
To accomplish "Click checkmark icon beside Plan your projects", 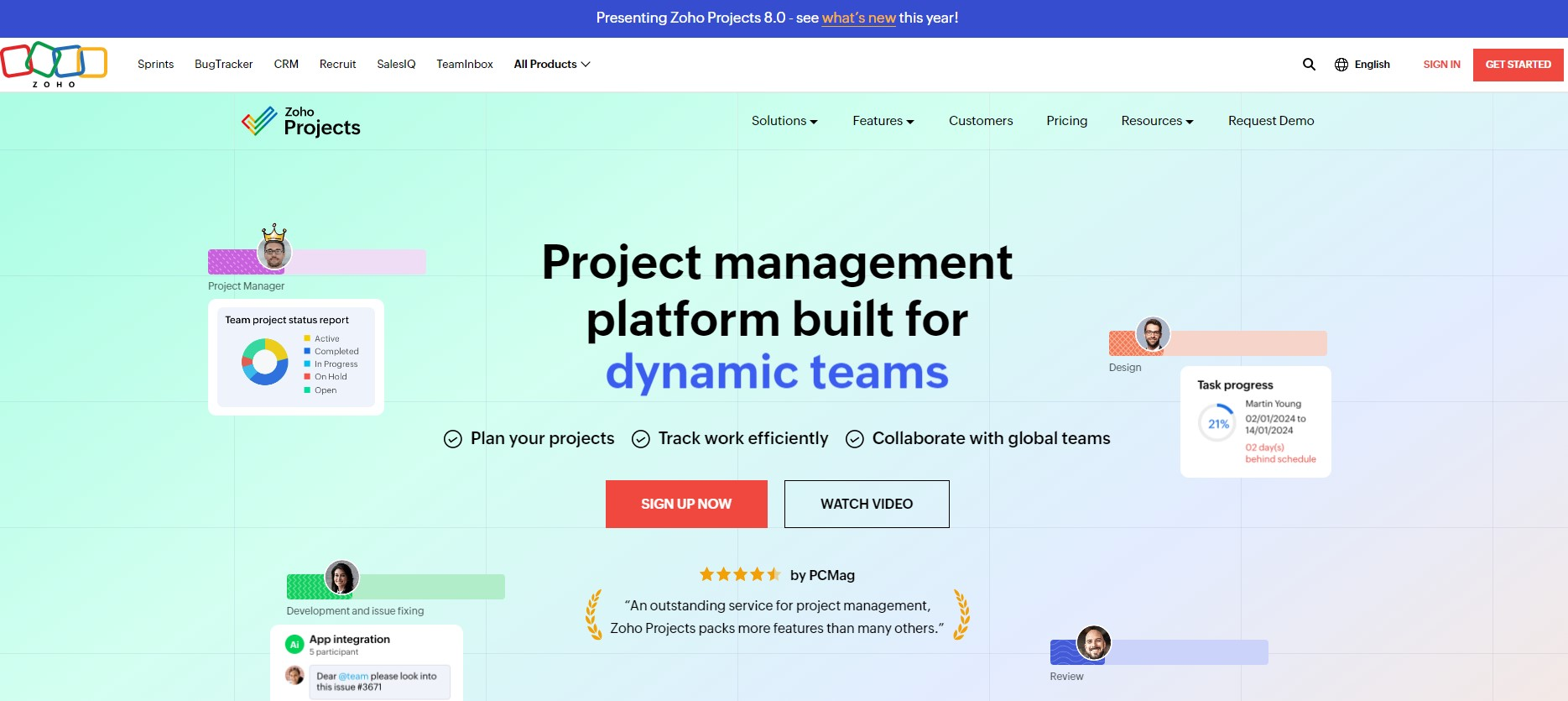I will [453, 439].
